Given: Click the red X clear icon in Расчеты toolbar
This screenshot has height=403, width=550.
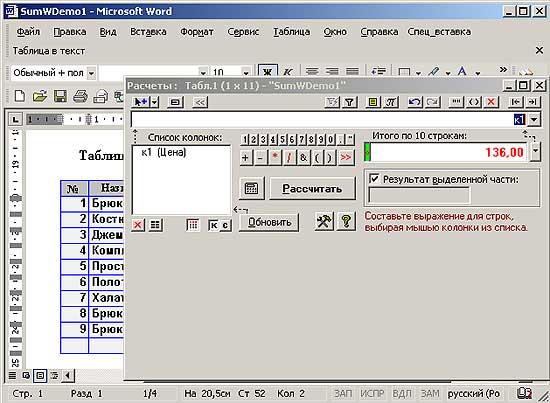Looking at the screenshot, I should (491, 102).
